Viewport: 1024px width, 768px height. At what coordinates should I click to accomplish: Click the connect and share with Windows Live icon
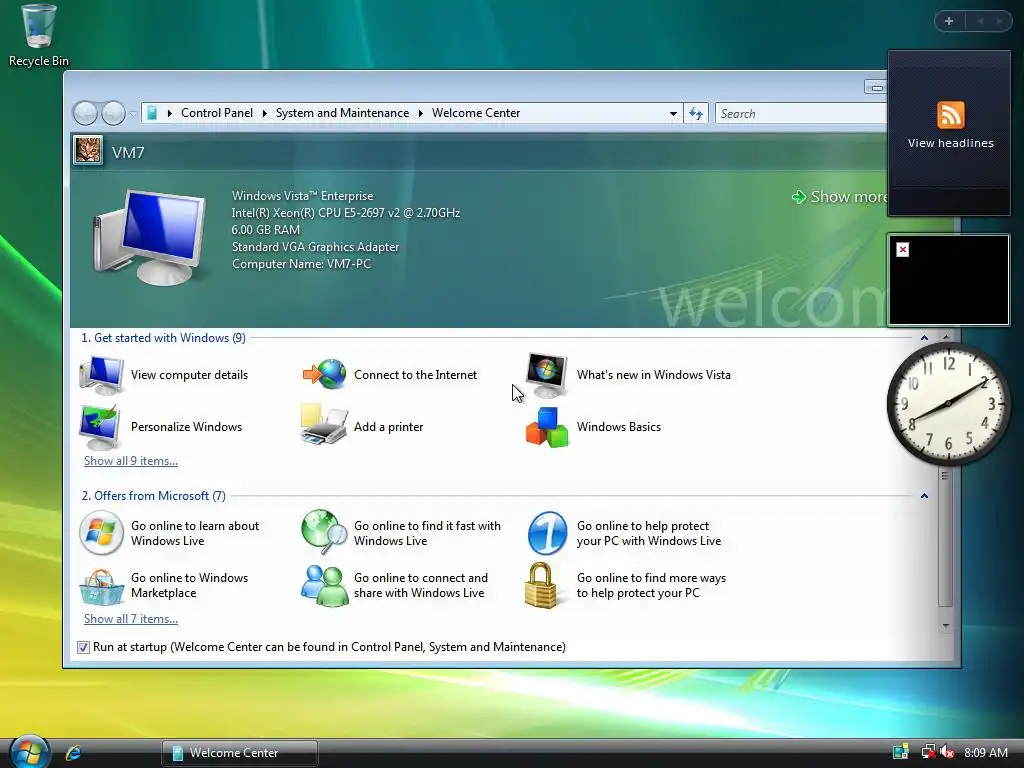[325, 585]
